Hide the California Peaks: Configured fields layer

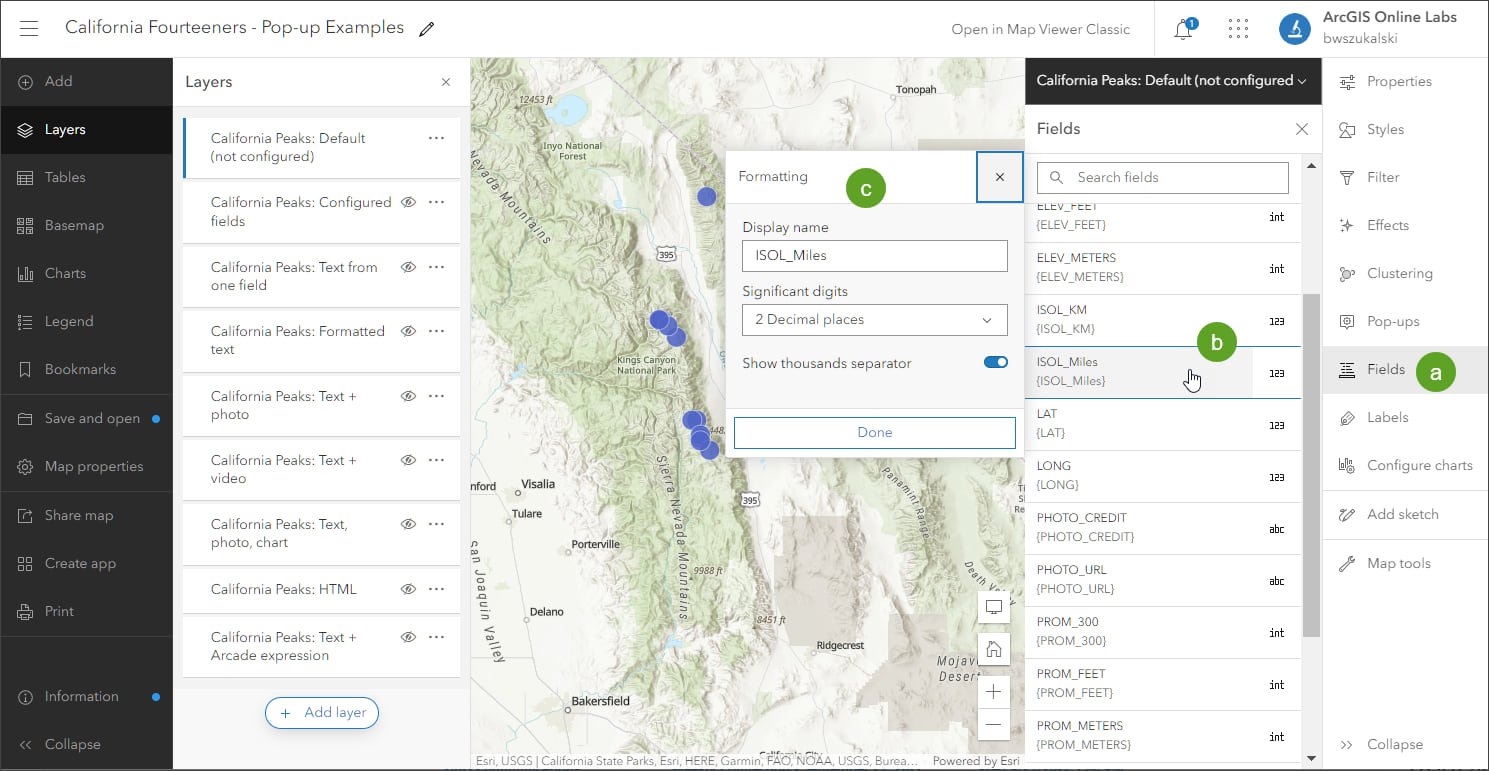pos(408,202)
